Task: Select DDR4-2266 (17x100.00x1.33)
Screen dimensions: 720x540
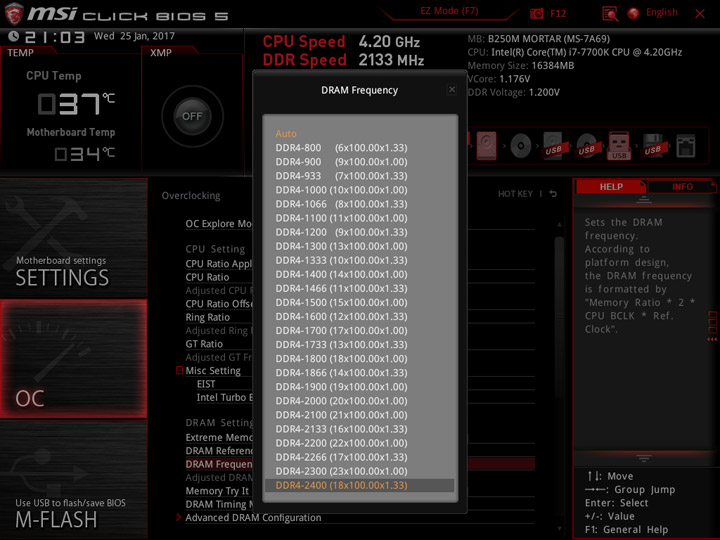Action: coord(341,457)
